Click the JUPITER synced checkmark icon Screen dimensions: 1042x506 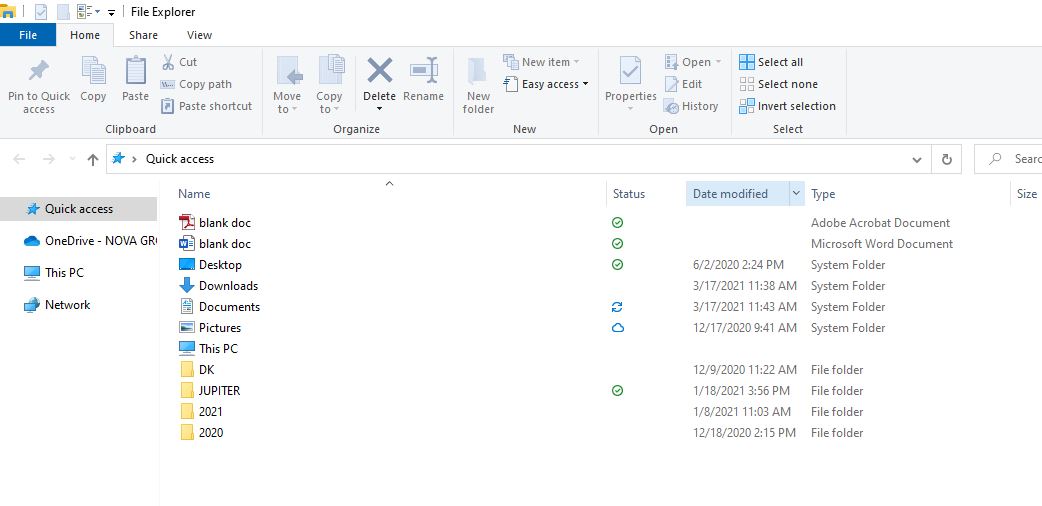(617, 391)
